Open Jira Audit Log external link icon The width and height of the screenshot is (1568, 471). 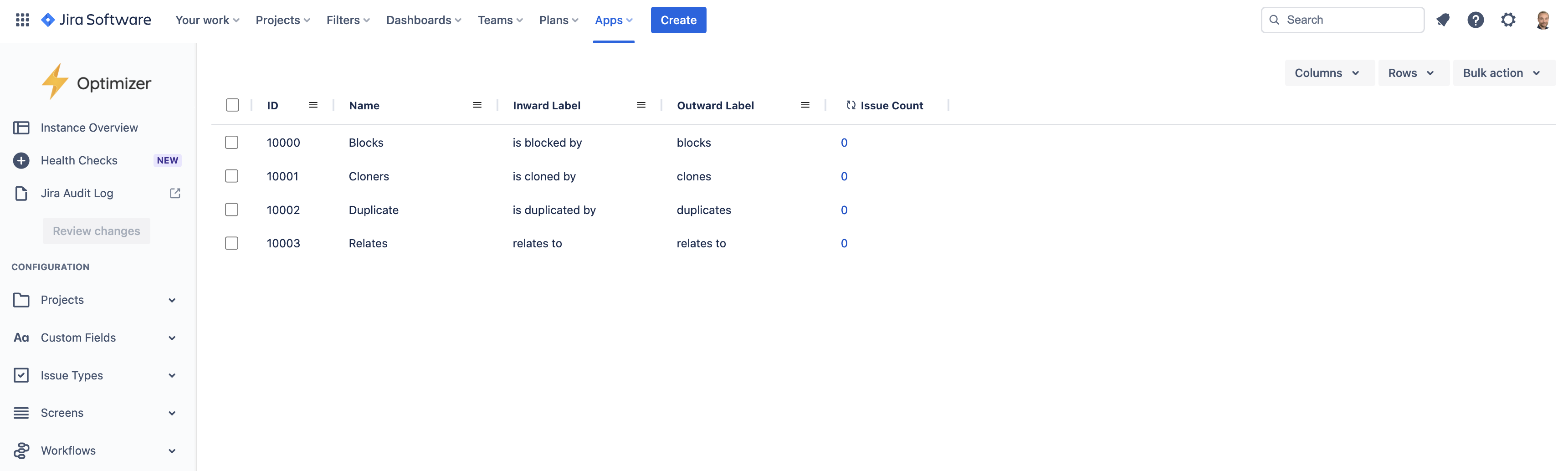tap(174, 193)
